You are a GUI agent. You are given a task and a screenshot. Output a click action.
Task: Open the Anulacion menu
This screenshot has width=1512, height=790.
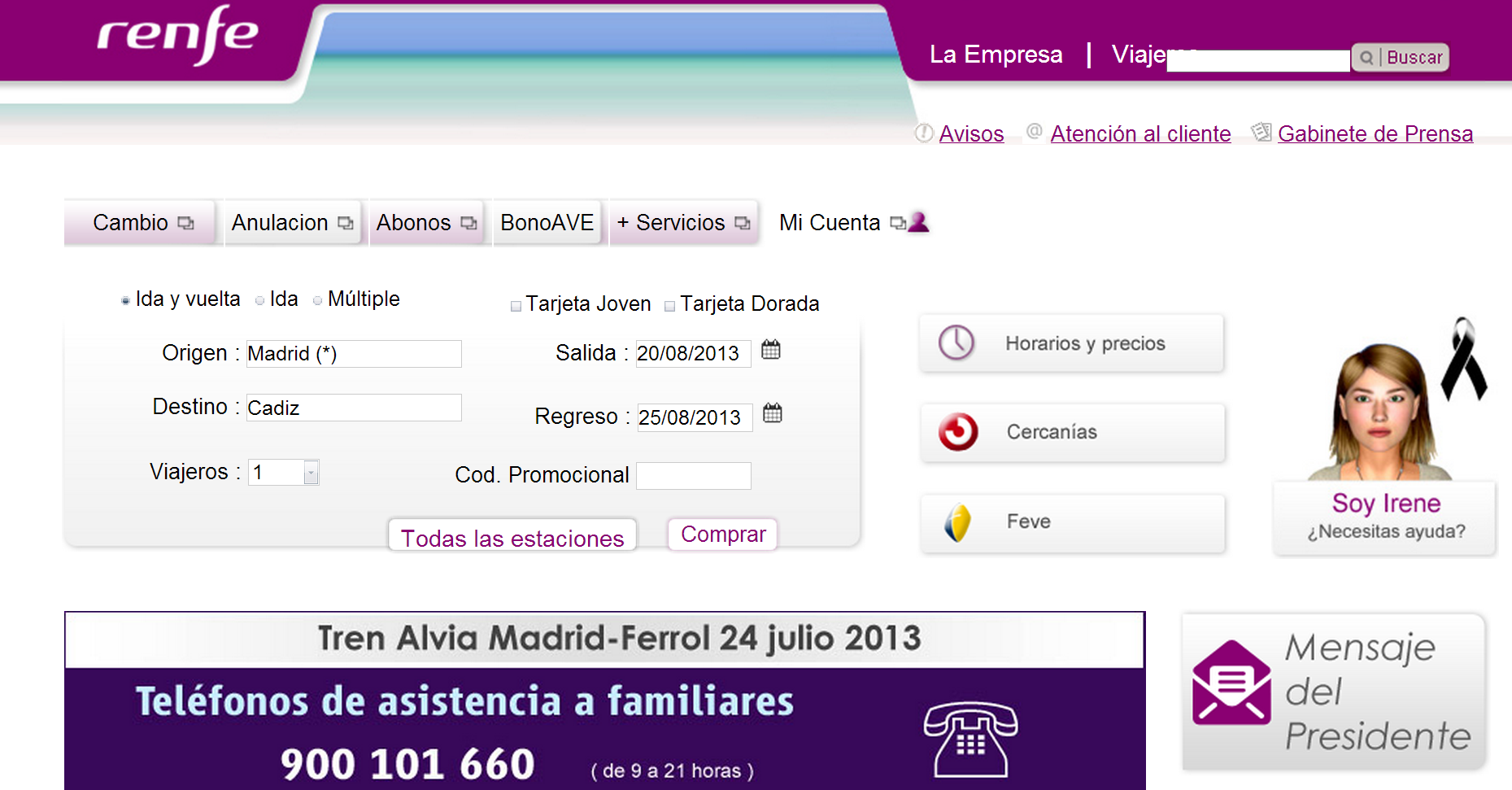click(294, 223)
